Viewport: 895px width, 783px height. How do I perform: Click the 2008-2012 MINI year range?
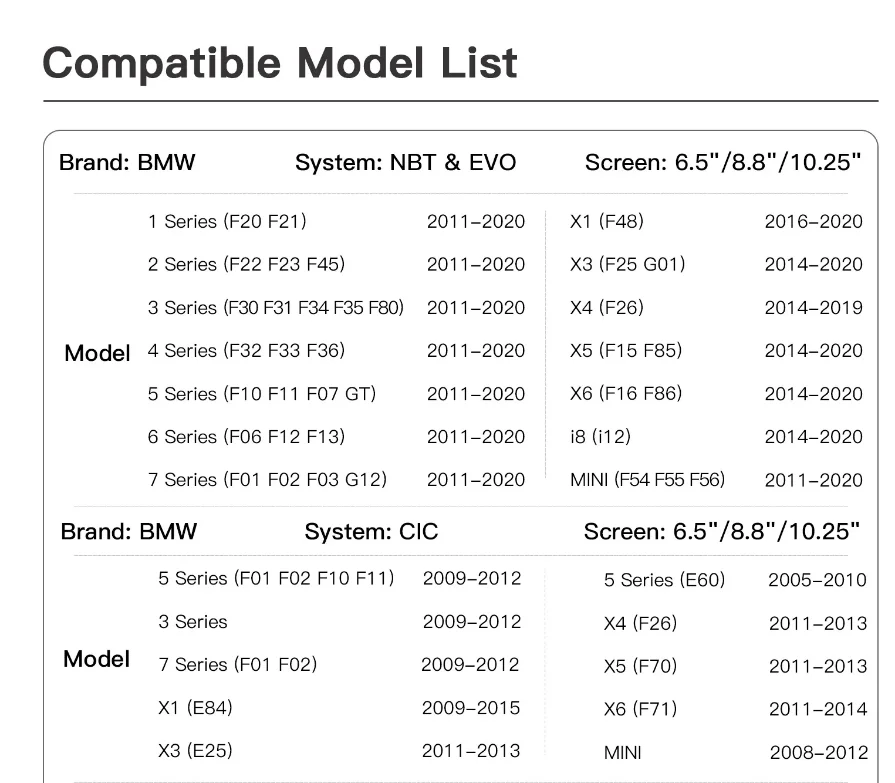pyautogui.click(x=819, y=753)
